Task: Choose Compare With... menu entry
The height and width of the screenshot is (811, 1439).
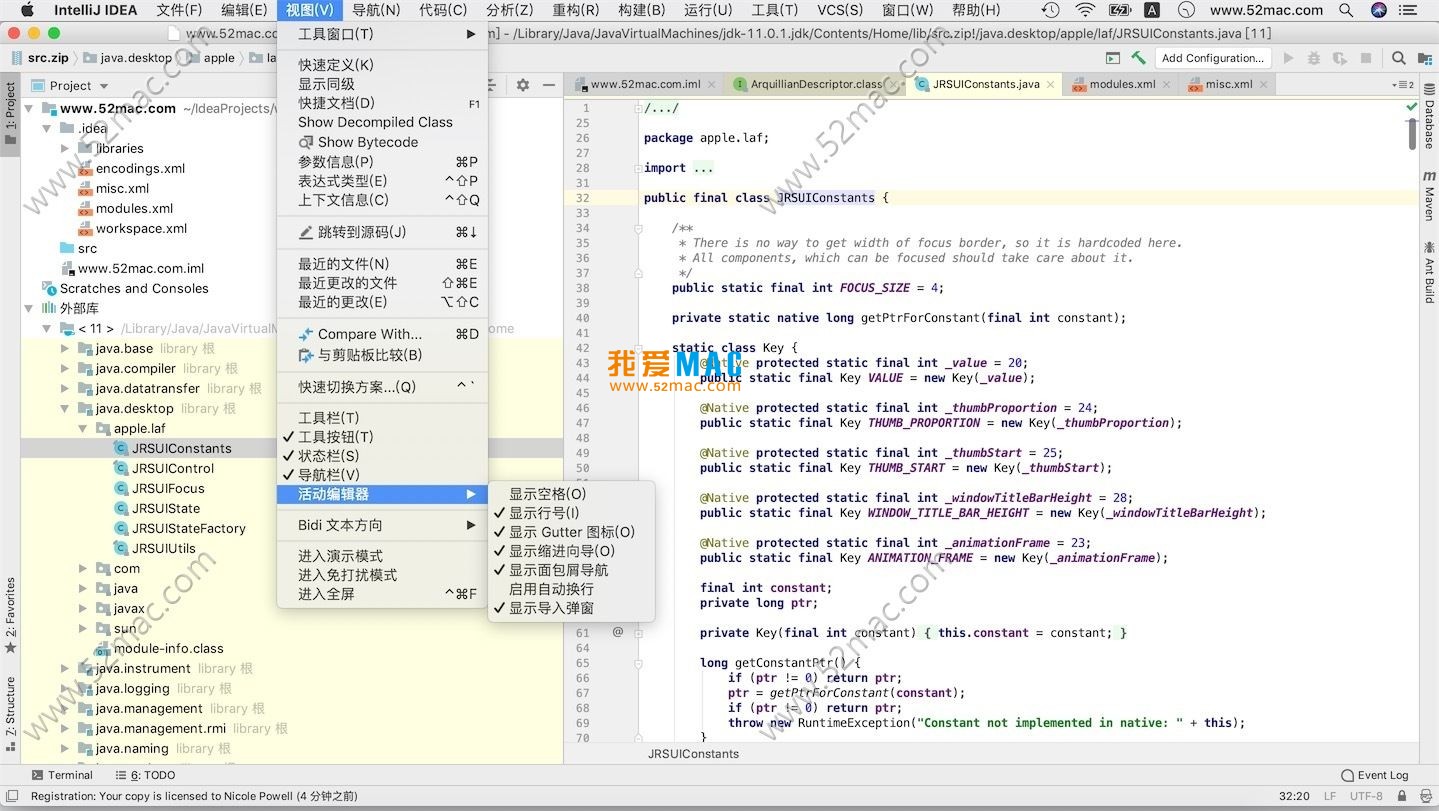Action: [x=382, y=334]
